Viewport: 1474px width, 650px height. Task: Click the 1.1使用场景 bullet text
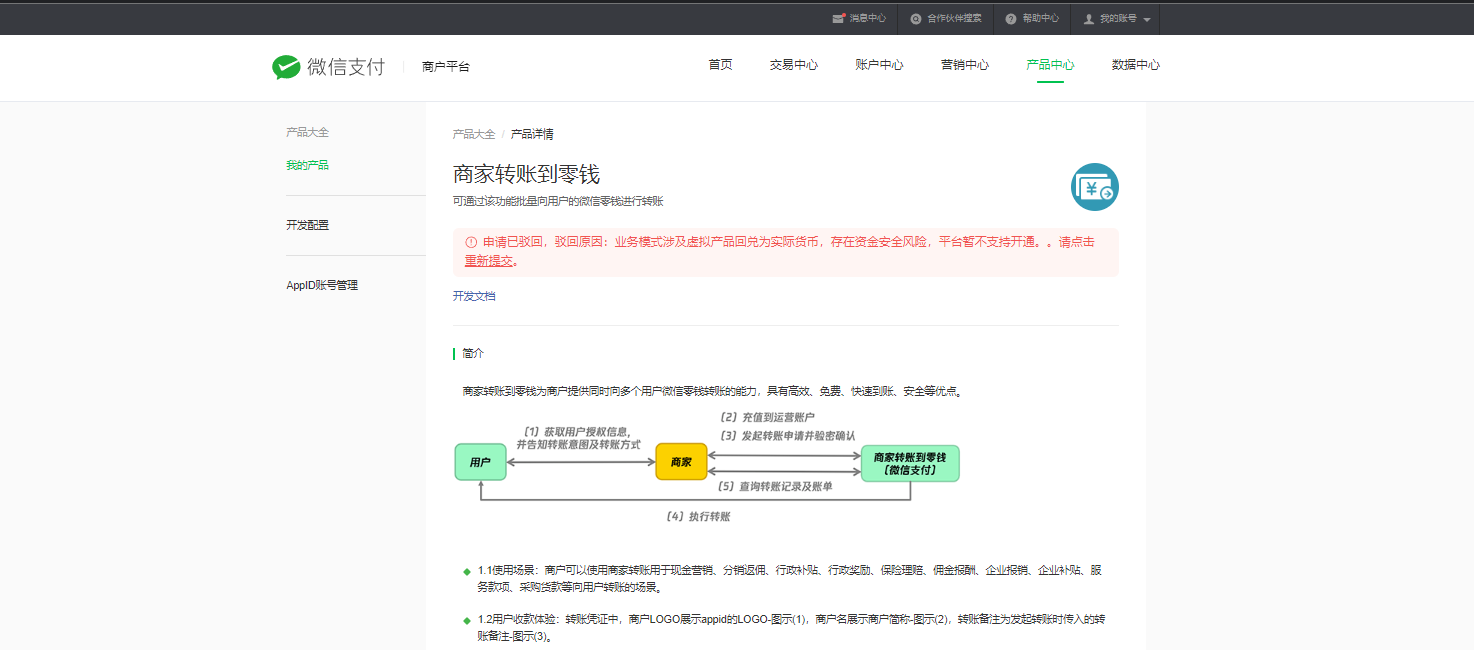(789, 579)
